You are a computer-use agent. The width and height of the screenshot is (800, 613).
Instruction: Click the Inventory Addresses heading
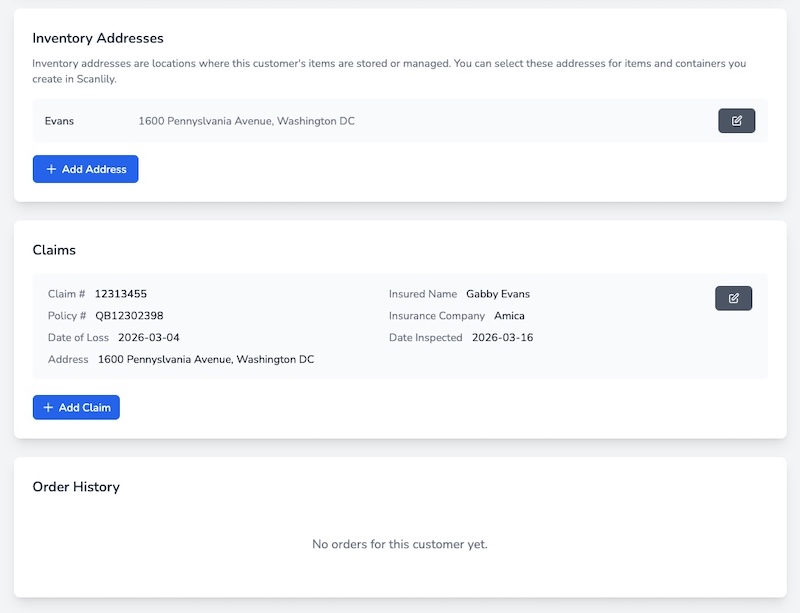pyautogui.click(x=96, y=38)
